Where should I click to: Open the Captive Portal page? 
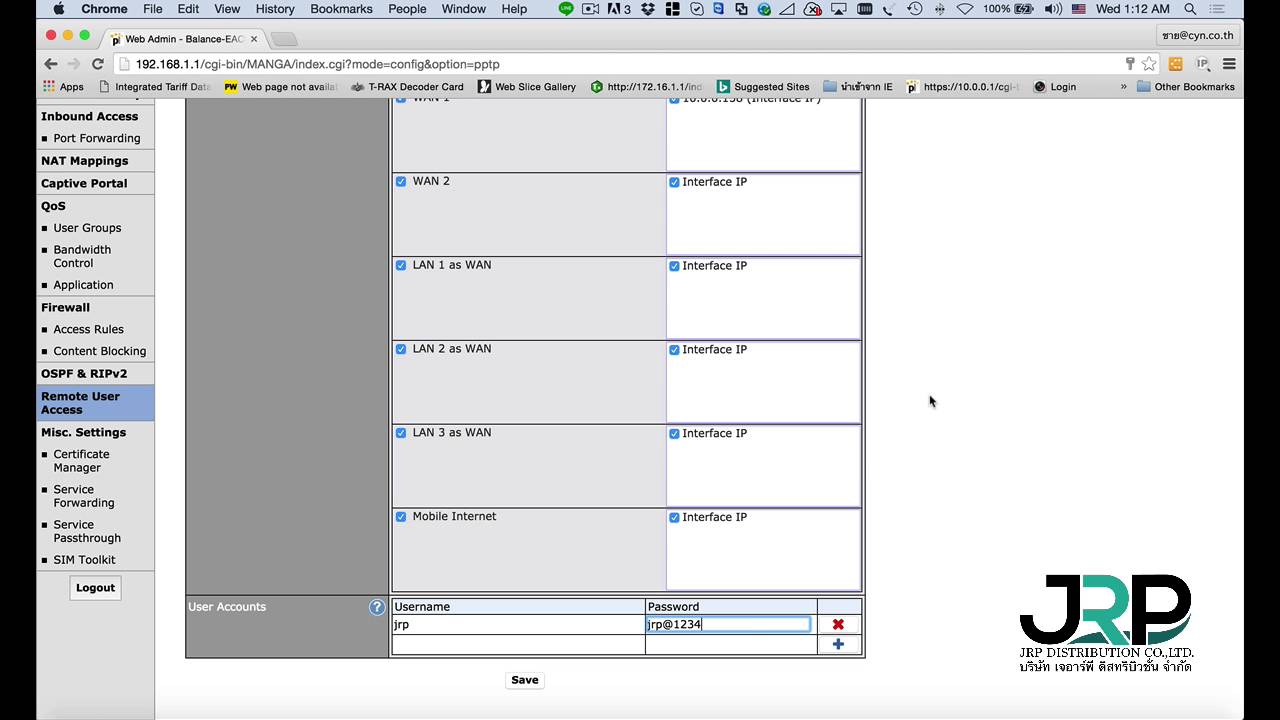[84, 184]
